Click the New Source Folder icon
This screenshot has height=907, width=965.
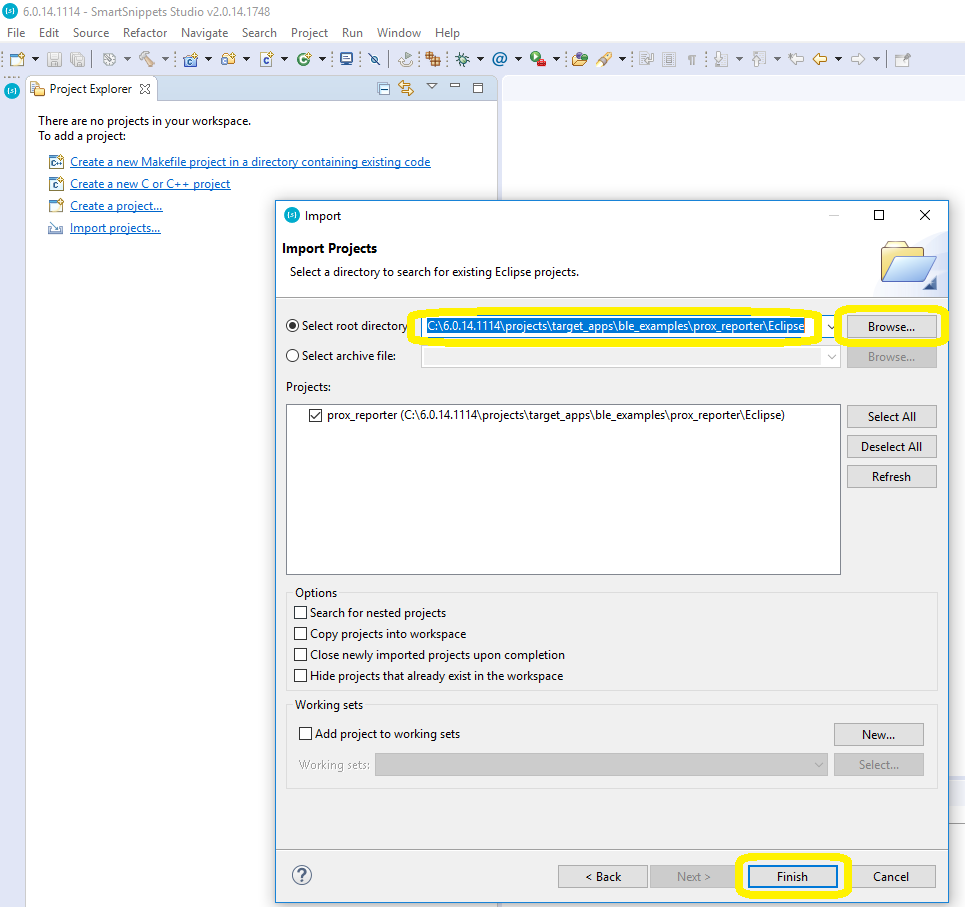[229, 59]
